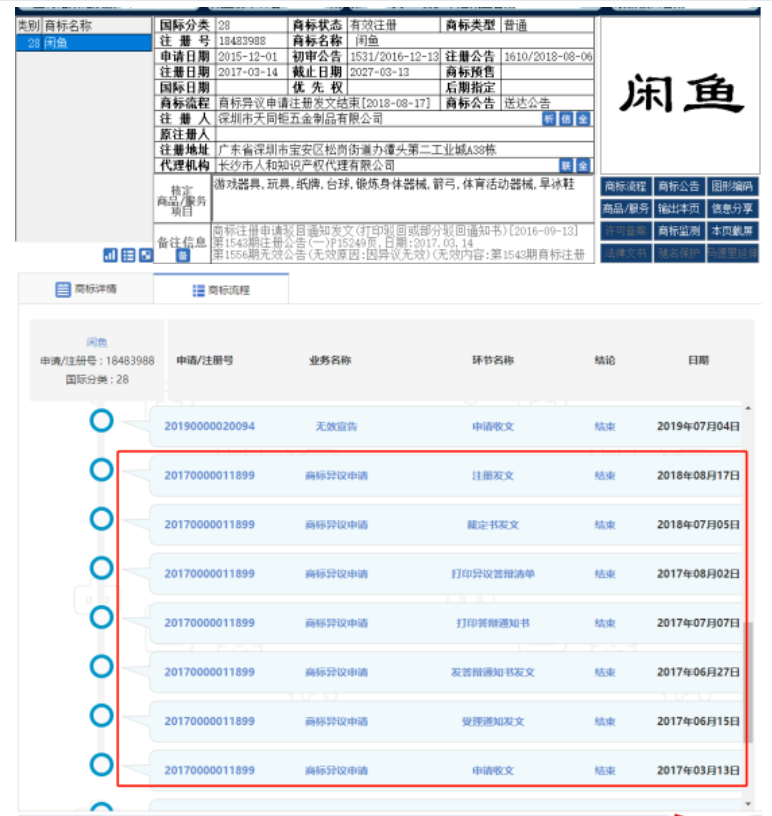Click the 备 icon under 备注信息
Image resolution: width=772 pixels, height=816 pixels.
point(183,255)
